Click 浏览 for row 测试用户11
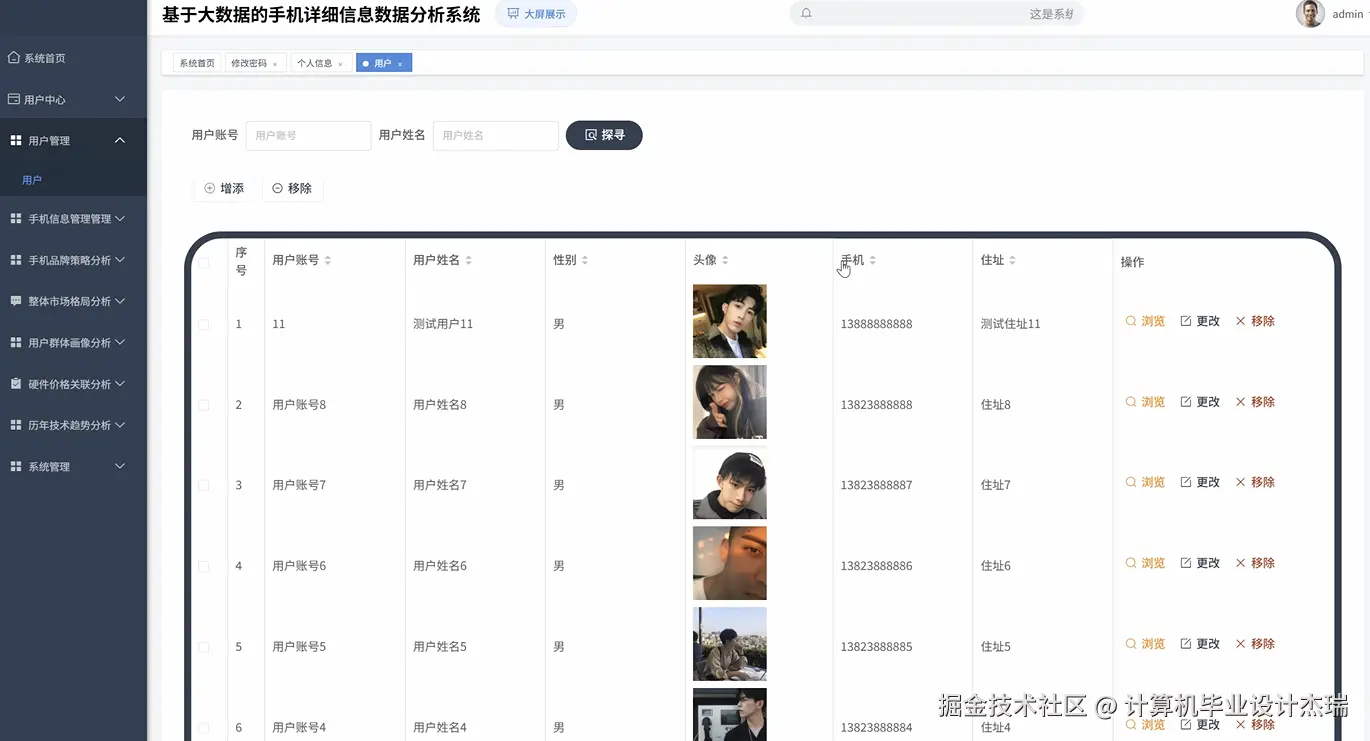 tap(1145, 321)
